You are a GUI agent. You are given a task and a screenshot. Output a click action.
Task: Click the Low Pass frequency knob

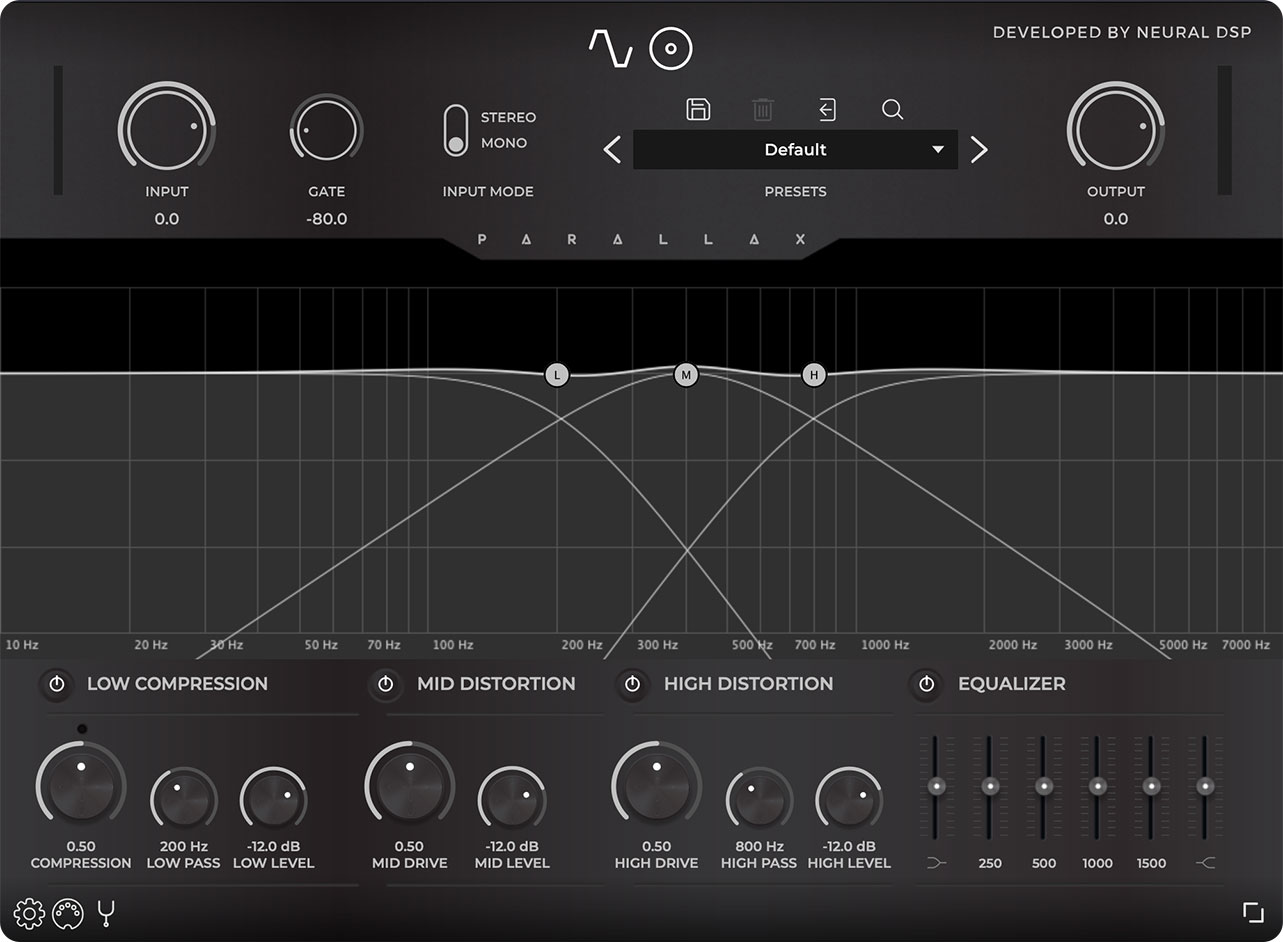pyautogui.click(x=184, y=801)
